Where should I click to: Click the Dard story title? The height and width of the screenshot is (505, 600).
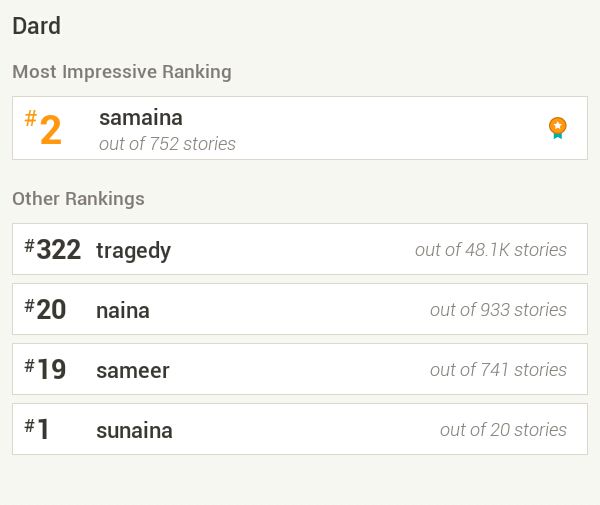click(36, 26)
